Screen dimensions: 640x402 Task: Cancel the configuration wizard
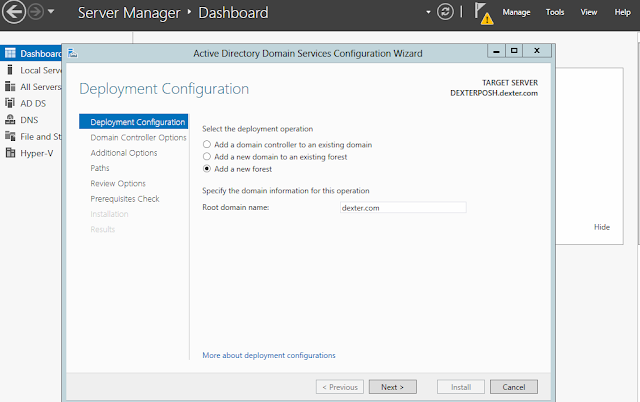click(x=514, y=387)
